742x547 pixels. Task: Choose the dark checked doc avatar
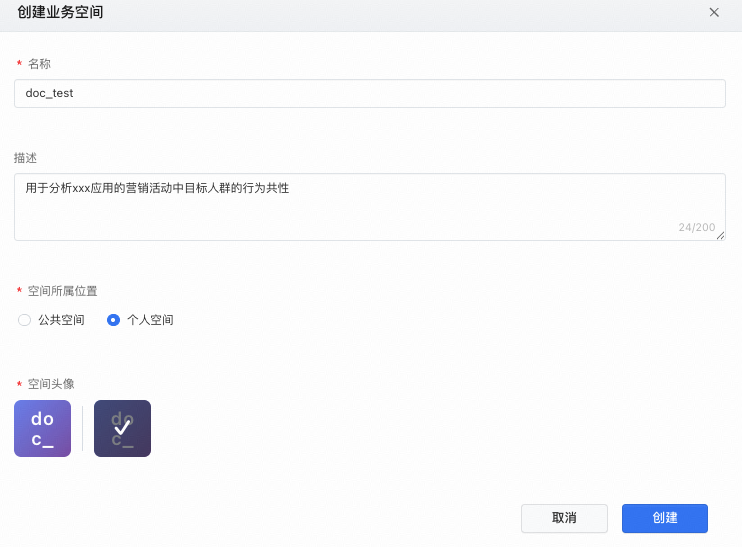point(122,428)
